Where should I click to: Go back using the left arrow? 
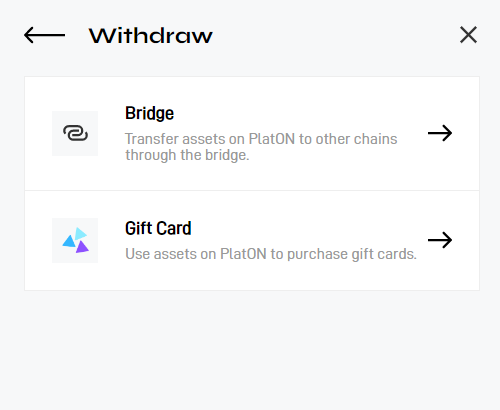click(x=44, y=35)
